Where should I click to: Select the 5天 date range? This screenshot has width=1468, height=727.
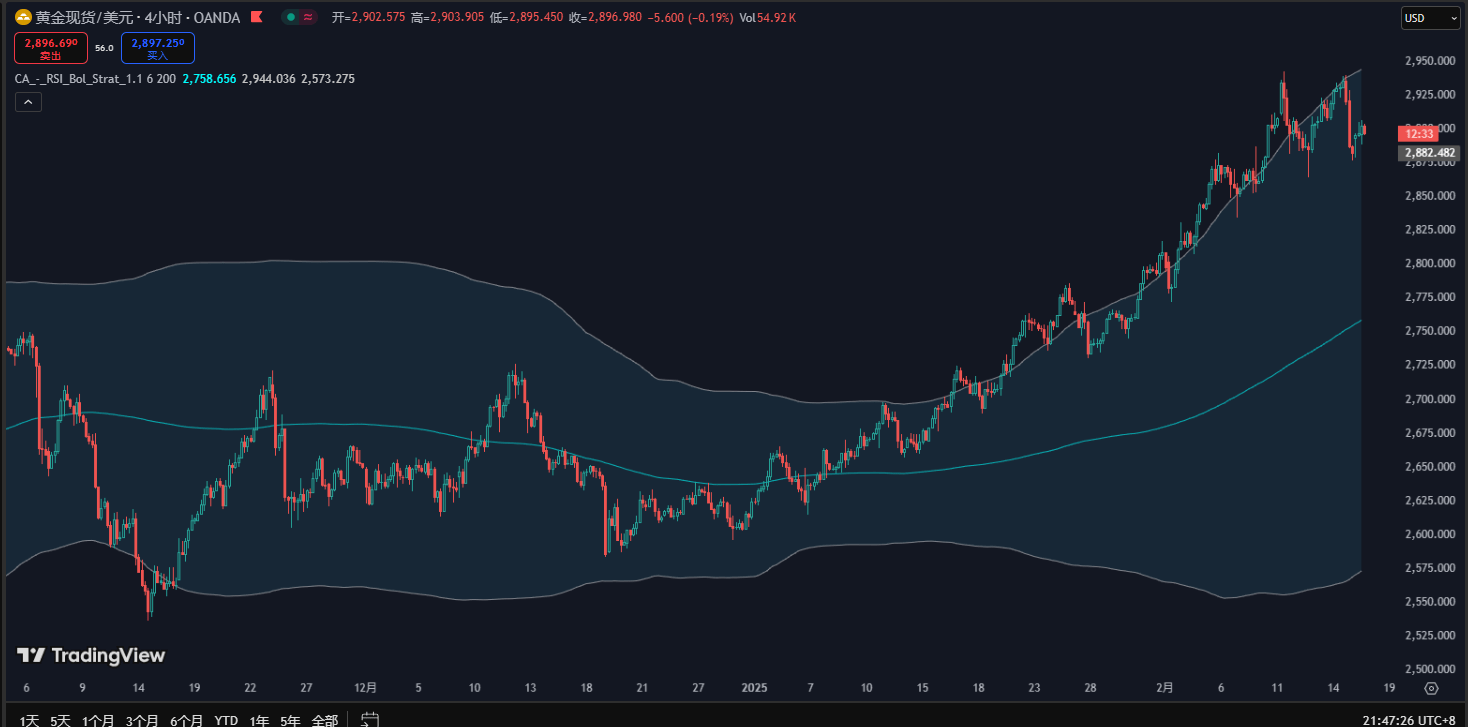[60, 720]
